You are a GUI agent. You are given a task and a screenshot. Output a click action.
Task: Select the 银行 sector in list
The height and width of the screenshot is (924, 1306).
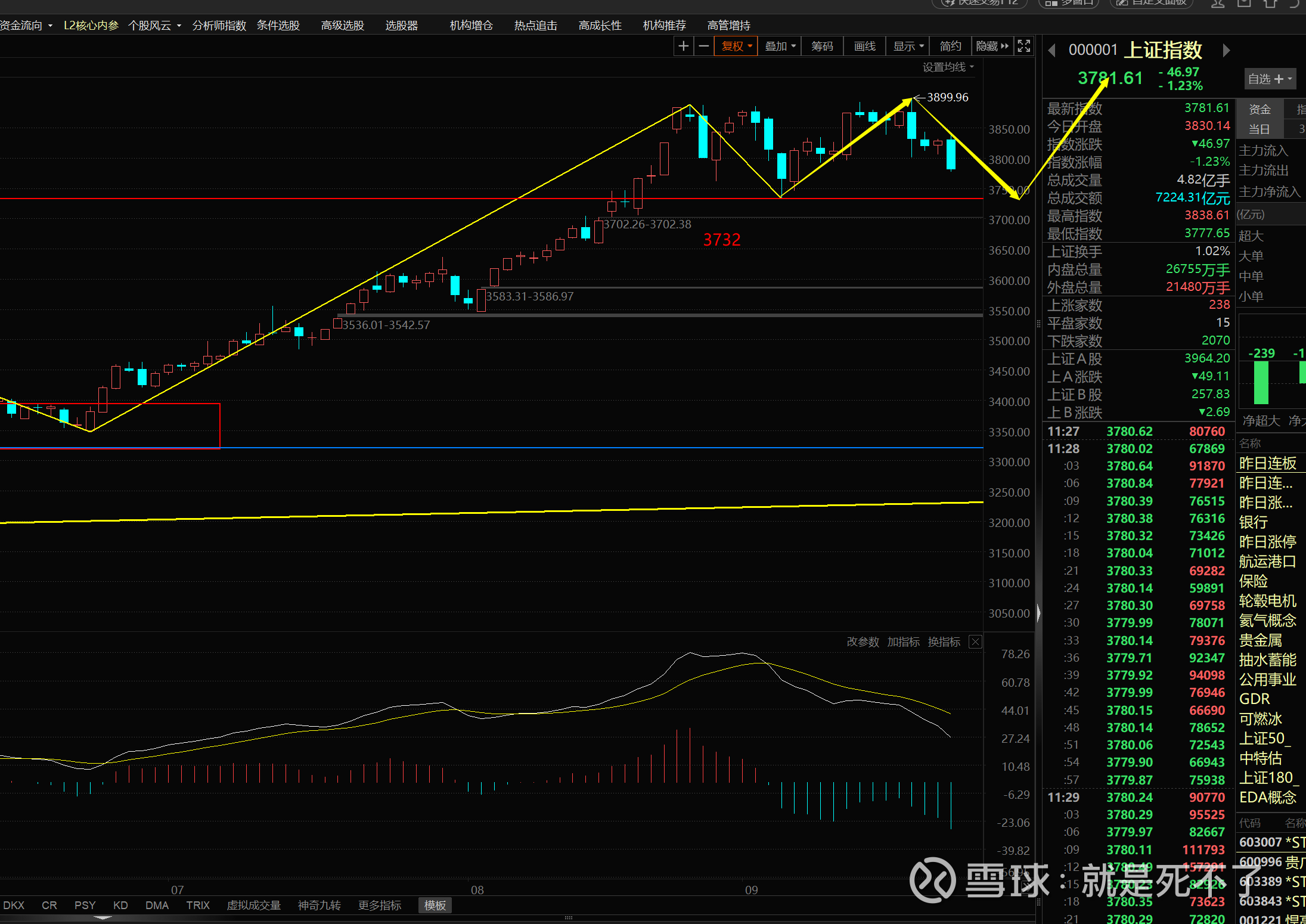pos(1253,522)
